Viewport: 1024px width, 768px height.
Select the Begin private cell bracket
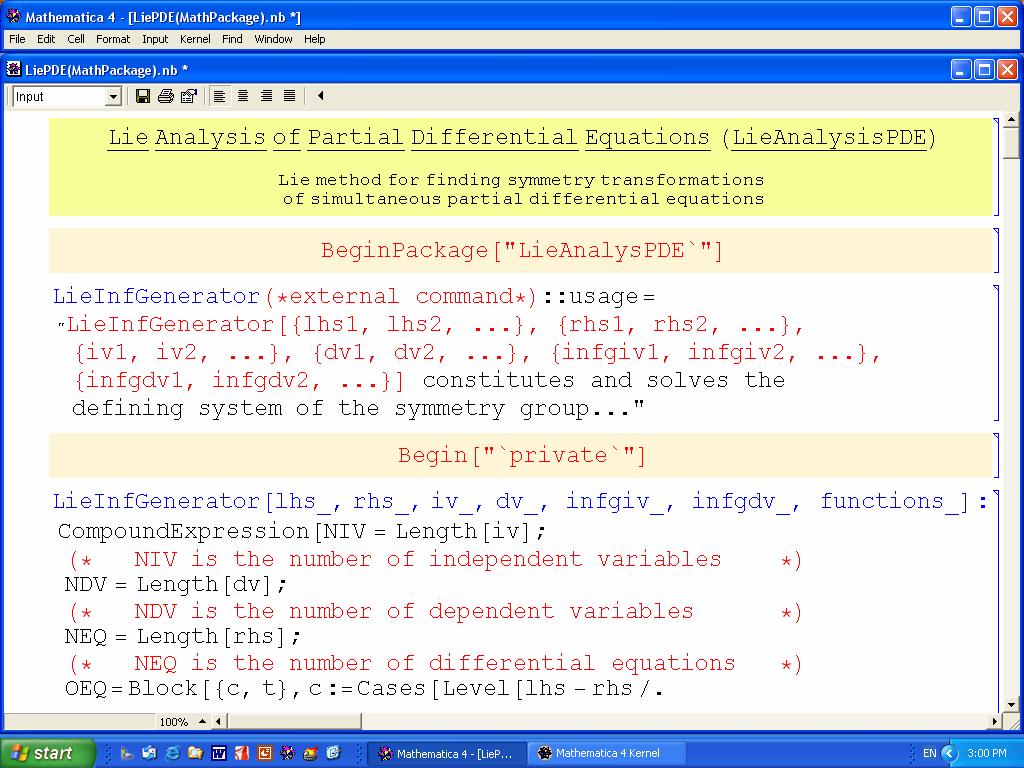click(x=996, y=455)
